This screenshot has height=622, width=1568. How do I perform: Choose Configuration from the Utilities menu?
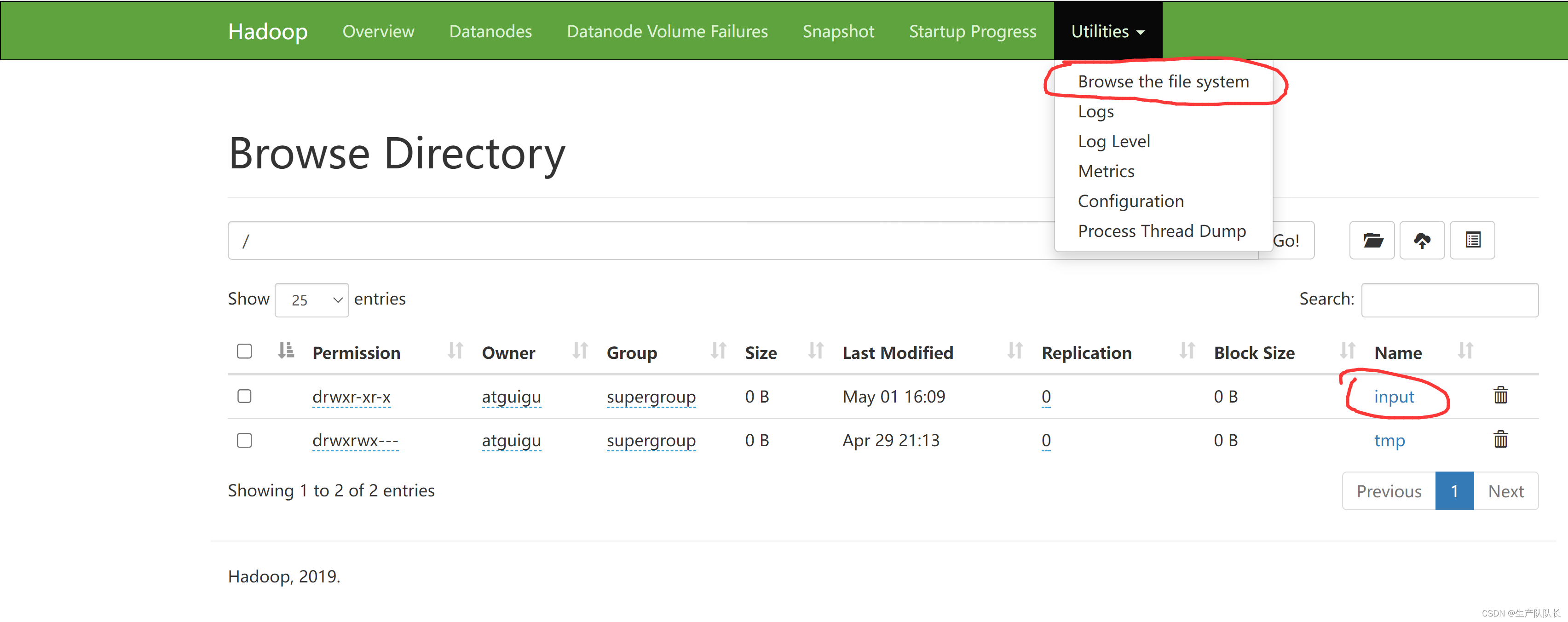click(1130, 201)
